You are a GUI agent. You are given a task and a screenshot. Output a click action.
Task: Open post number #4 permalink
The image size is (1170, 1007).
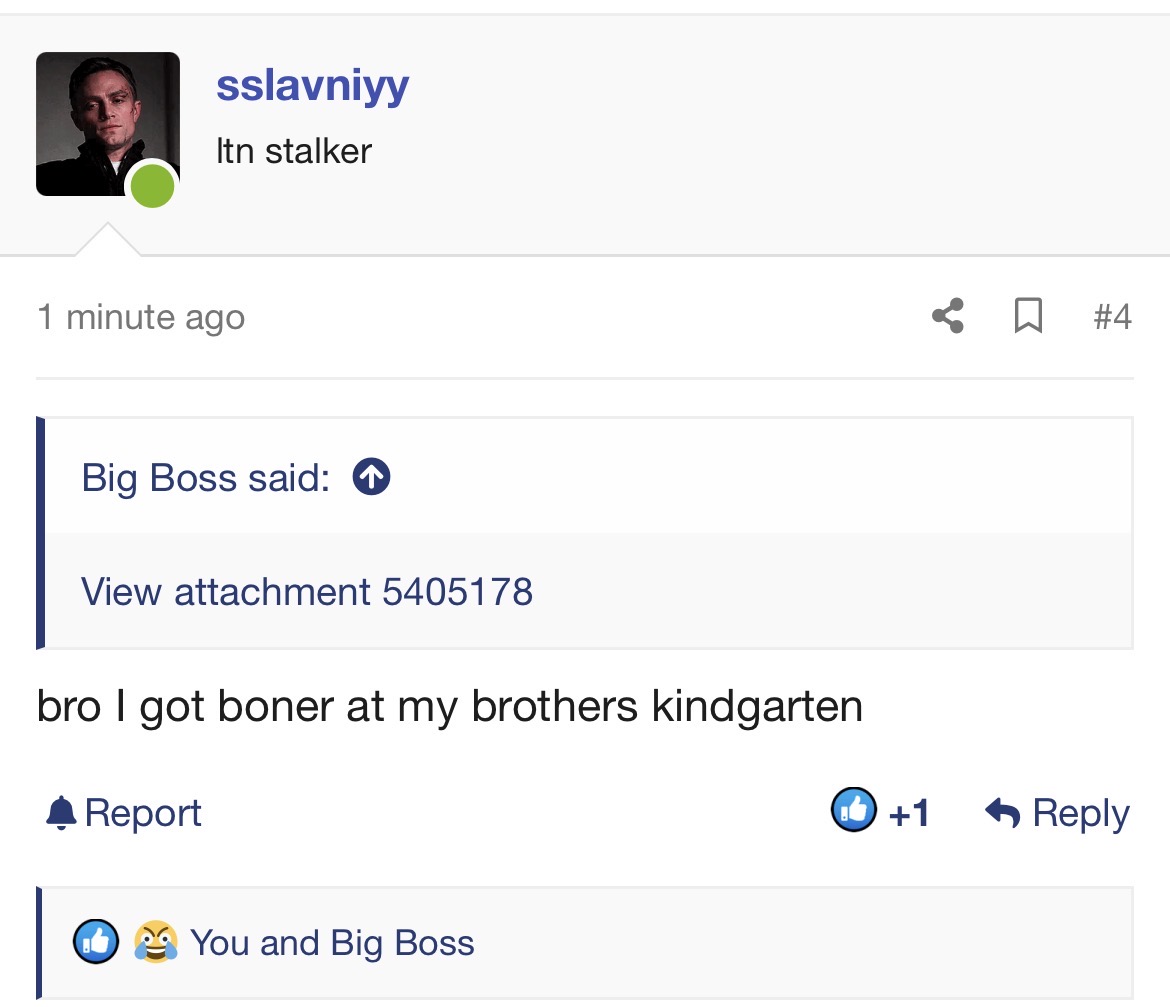click(x=1113, y=316)
